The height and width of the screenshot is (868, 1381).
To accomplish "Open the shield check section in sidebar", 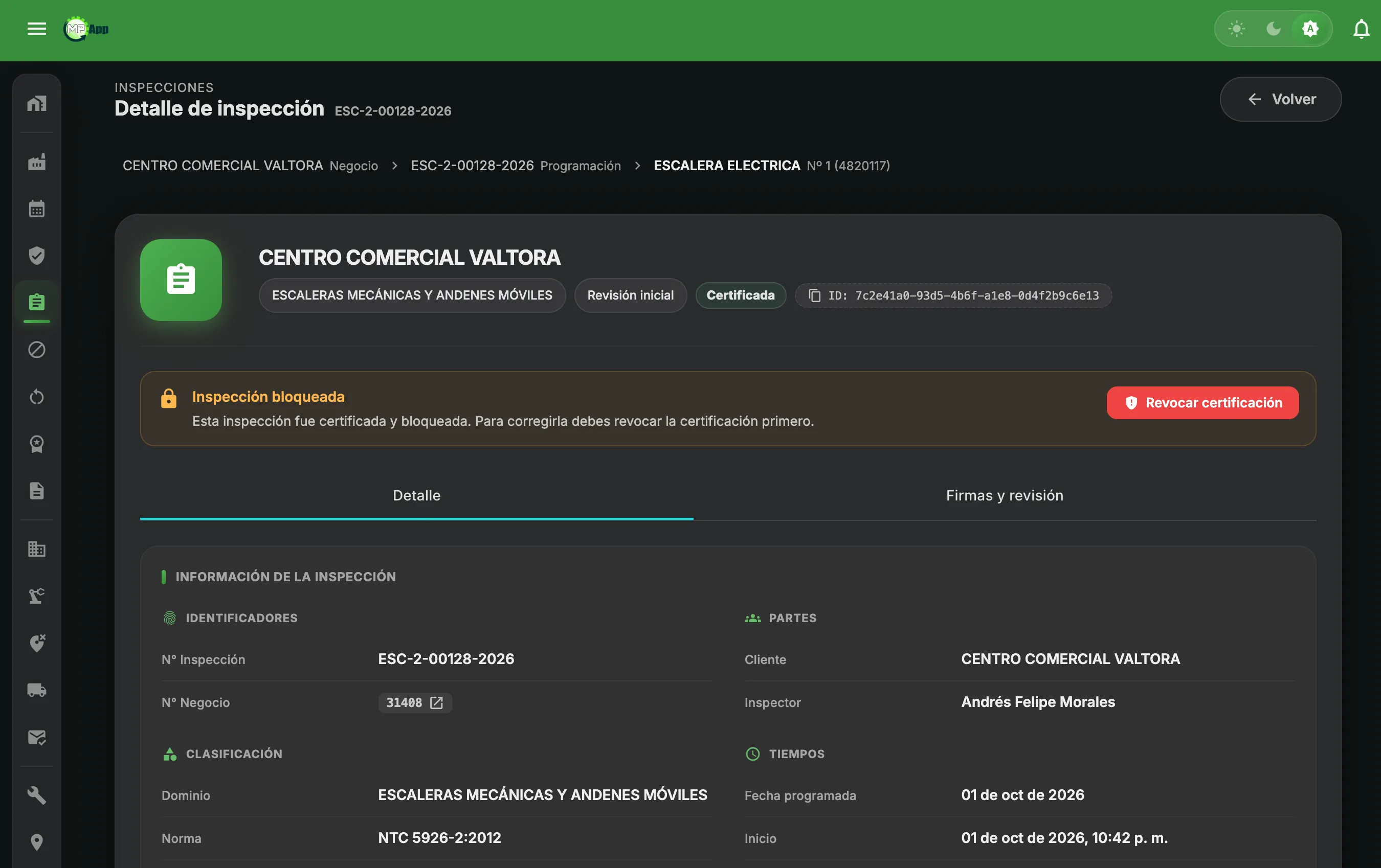I will [37, 256].
